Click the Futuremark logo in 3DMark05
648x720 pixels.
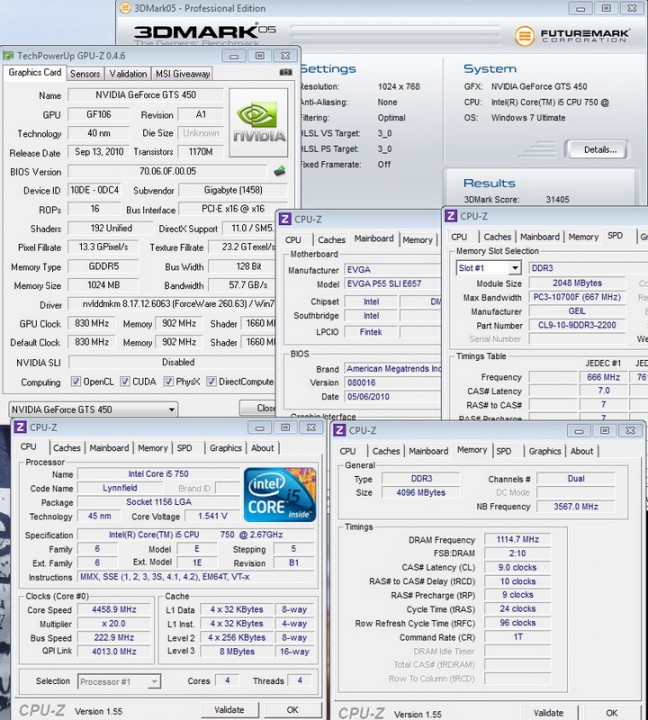pyautogui.click(x=572, y=35)
